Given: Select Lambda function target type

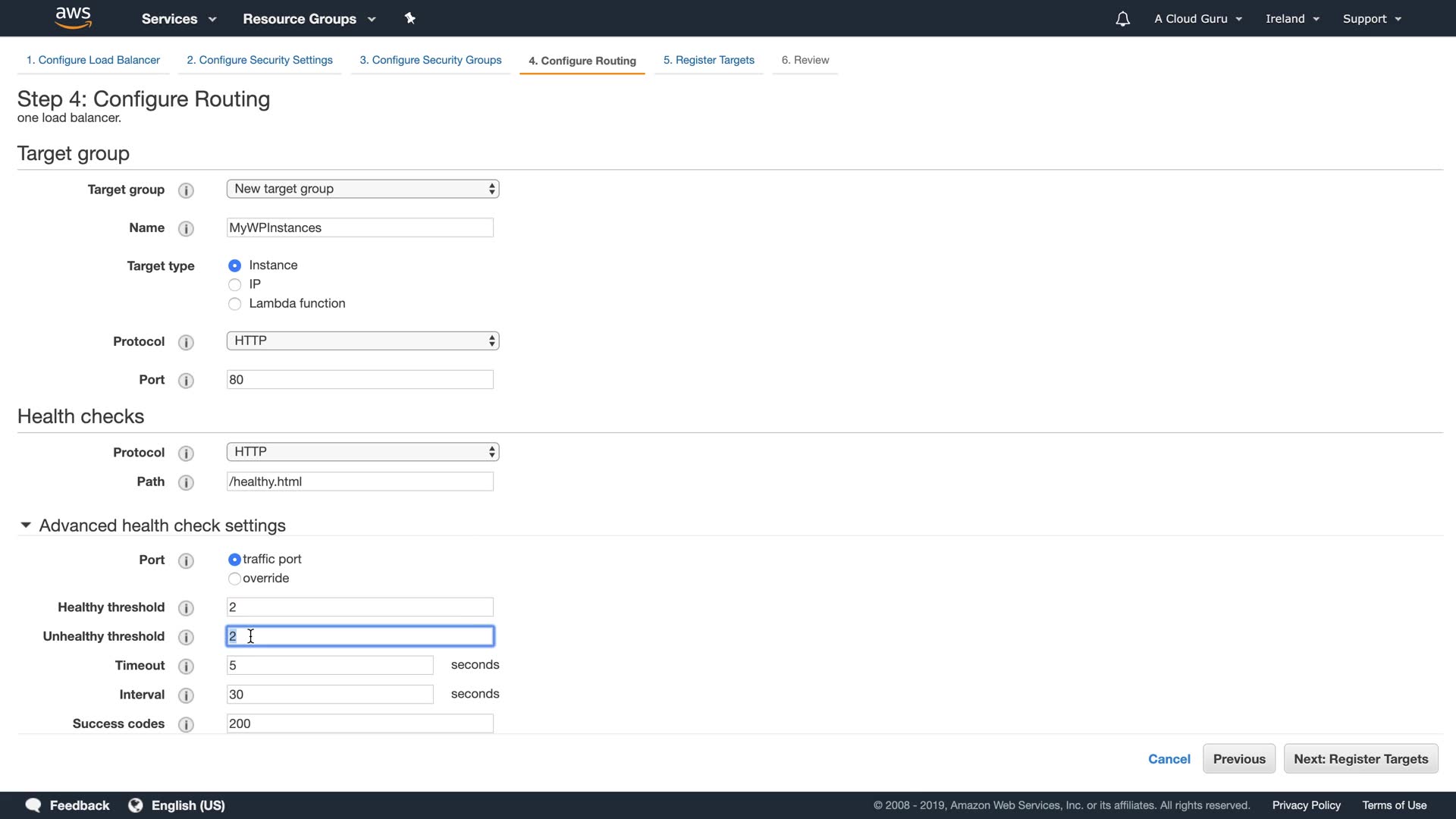Looking at the screenshot, I should click(234, 304).
